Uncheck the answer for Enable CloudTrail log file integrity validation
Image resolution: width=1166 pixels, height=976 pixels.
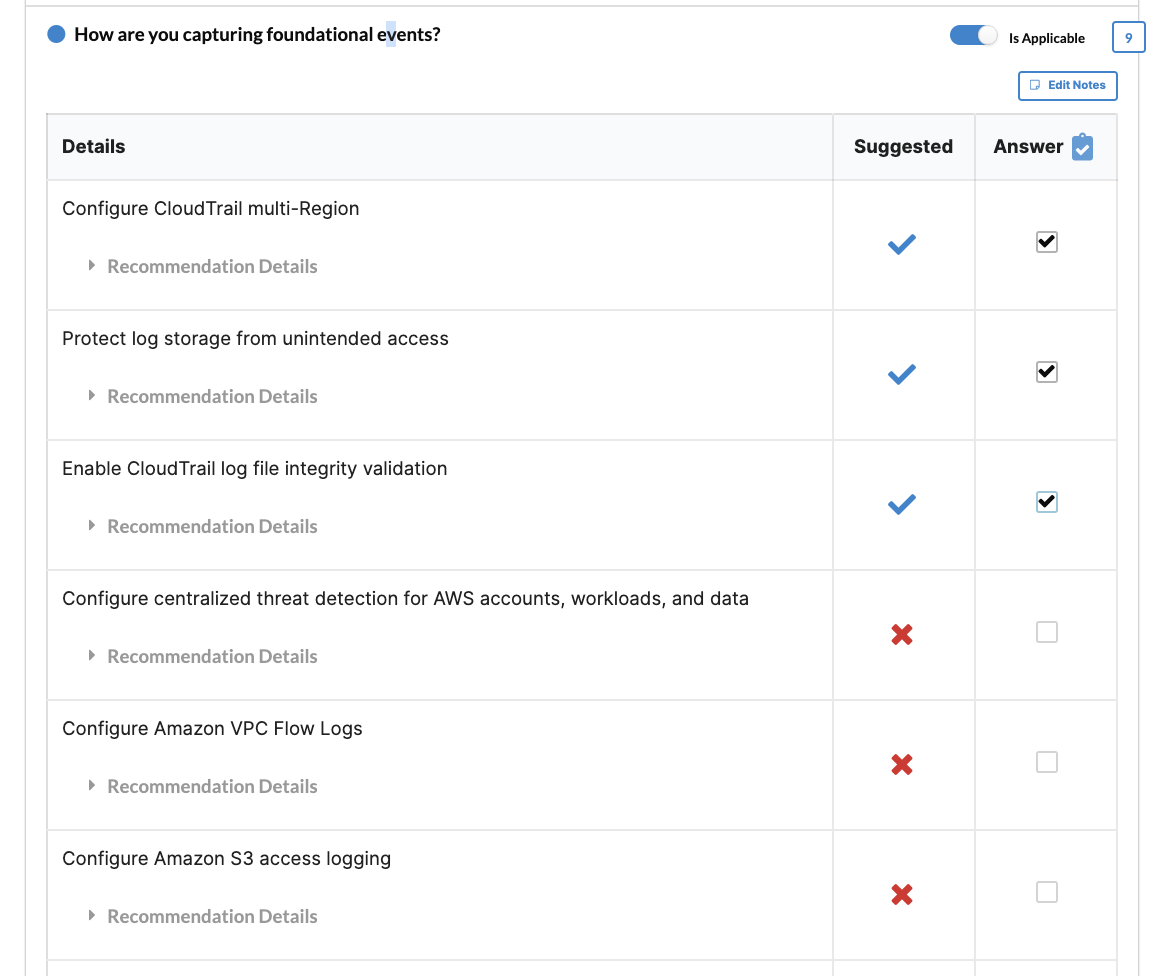[x=1046, y=502]
